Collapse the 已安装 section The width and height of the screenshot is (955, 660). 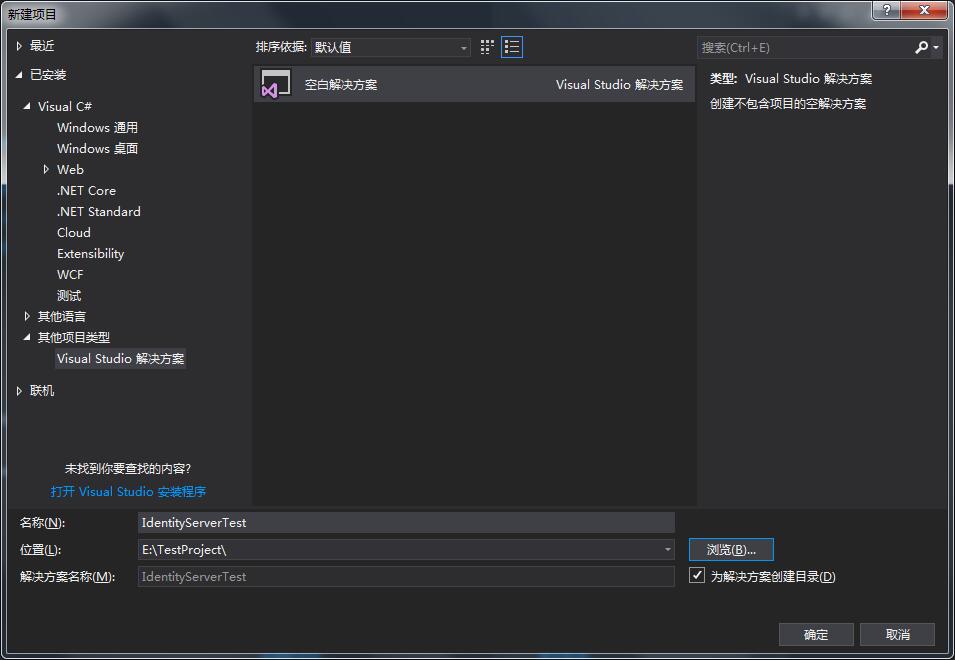click(19, 75)
